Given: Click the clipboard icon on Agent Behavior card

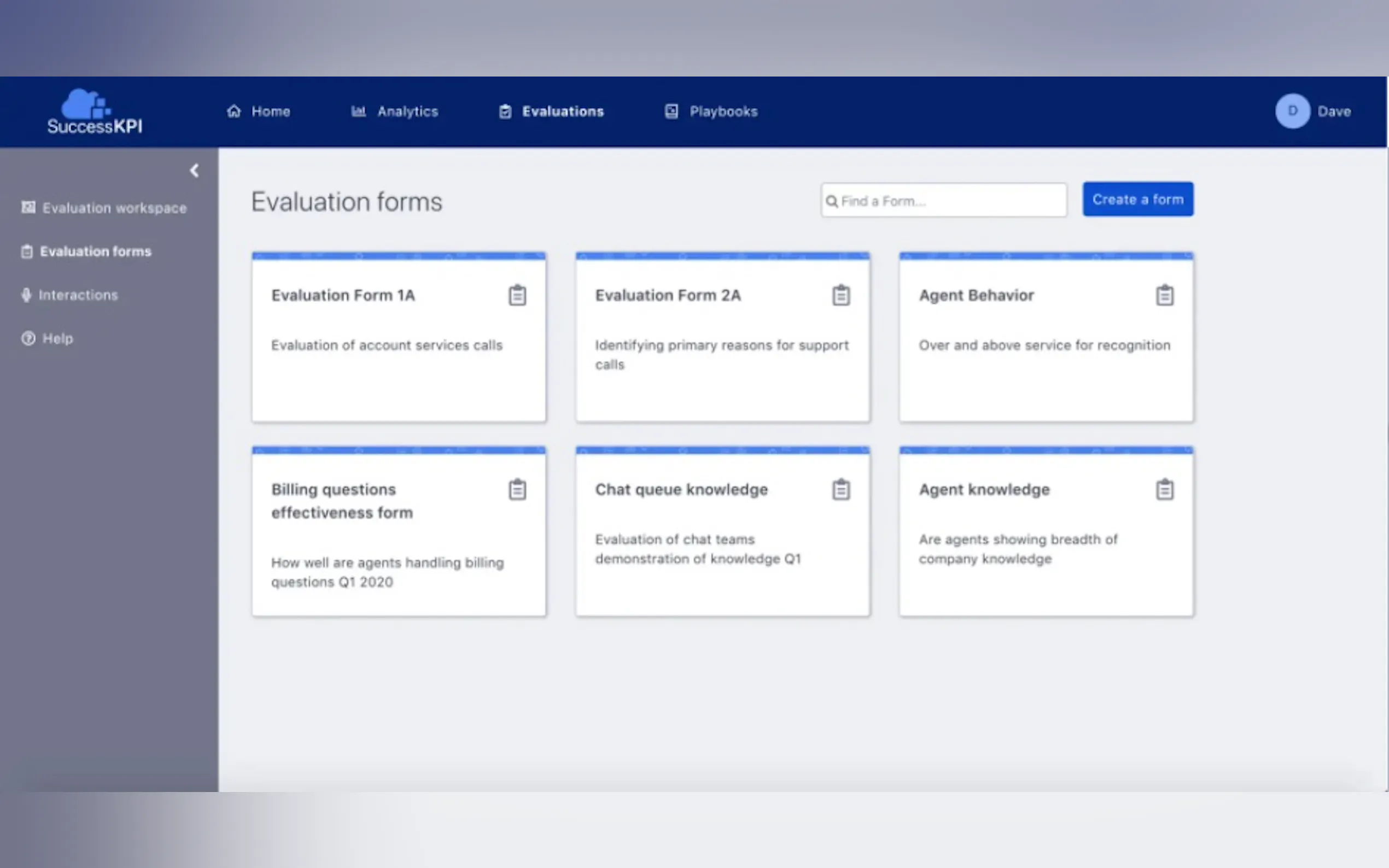Looking at the screenshot, I should coord(1164,295).
